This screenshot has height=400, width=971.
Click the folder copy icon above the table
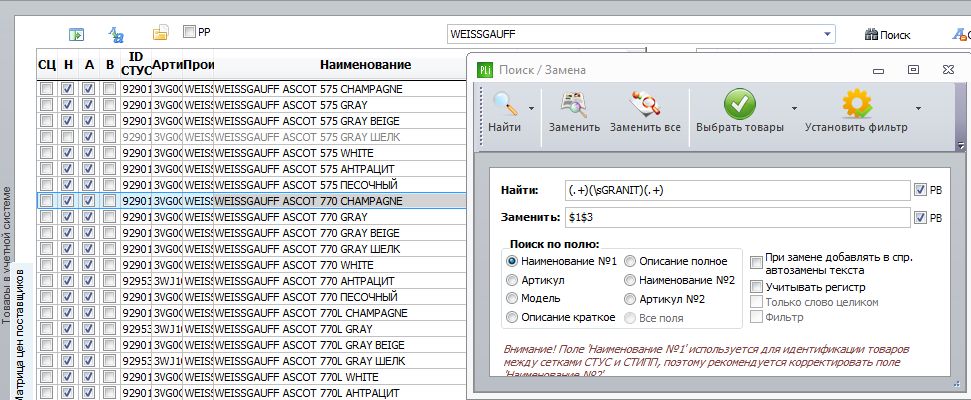161,33
